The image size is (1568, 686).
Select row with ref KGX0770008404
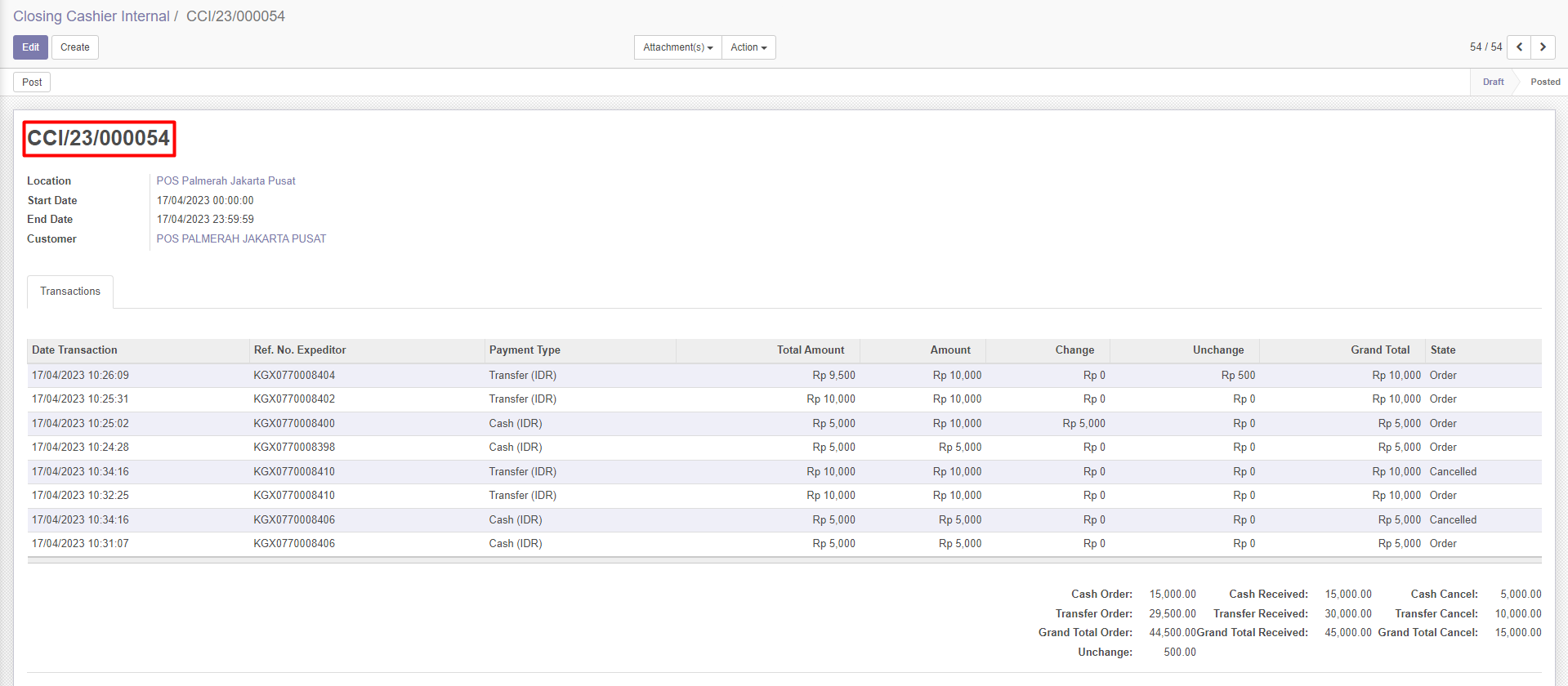784,376
